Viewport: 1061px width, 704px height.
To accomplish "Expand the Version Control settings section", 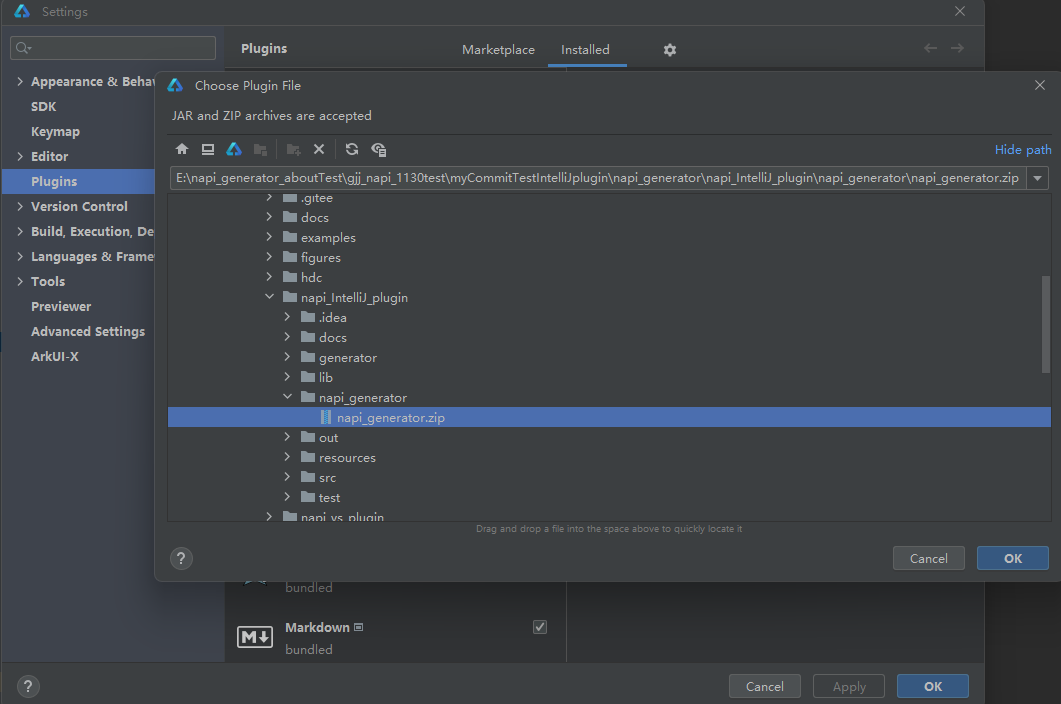I will click(x=20, y=207).
